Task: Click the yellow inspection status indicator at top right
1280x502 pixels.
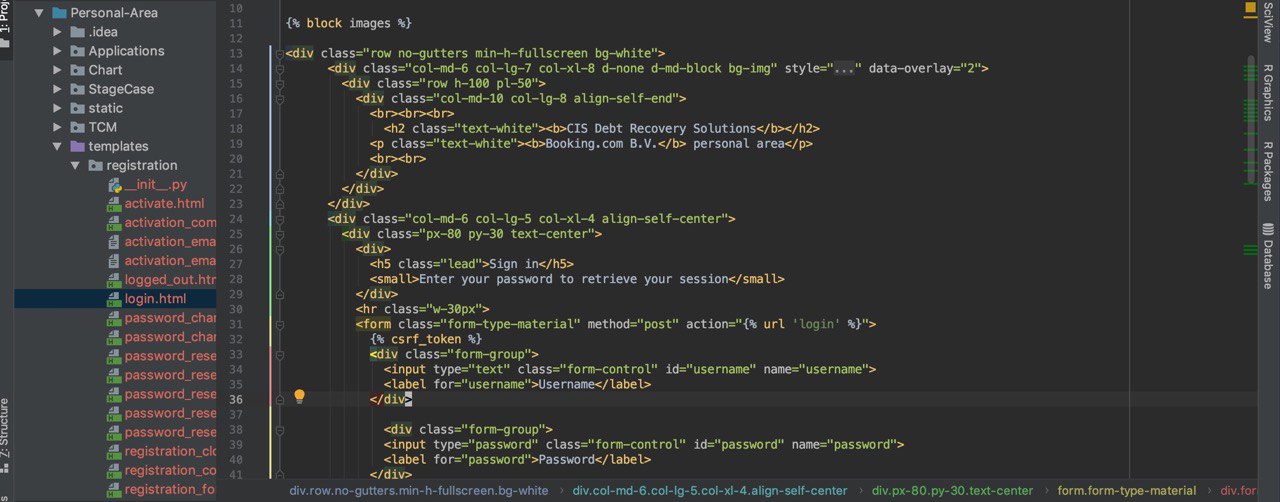Action: point(1250,6)
